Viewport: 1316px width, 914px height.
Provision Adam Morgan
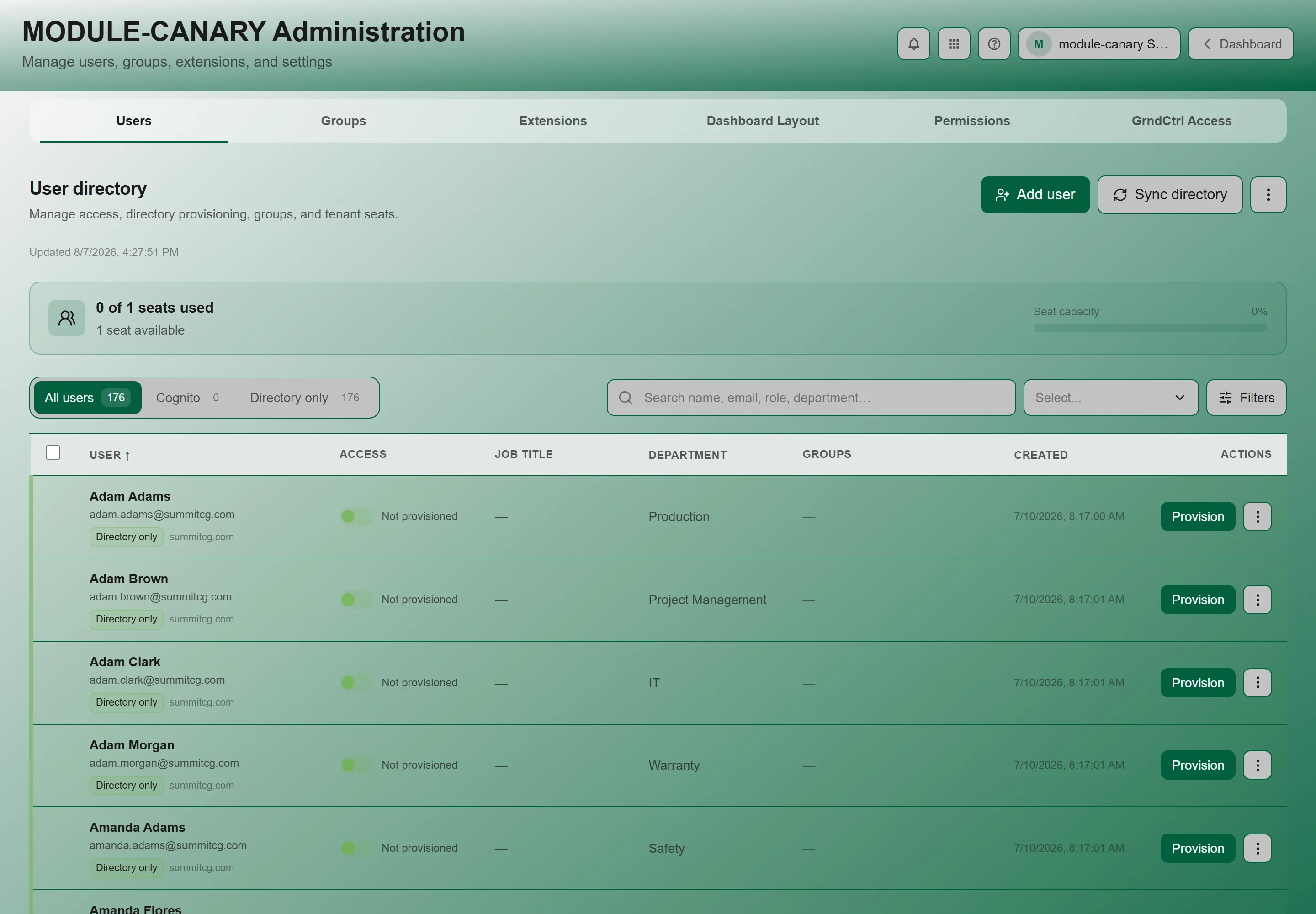pos(1198,765)
